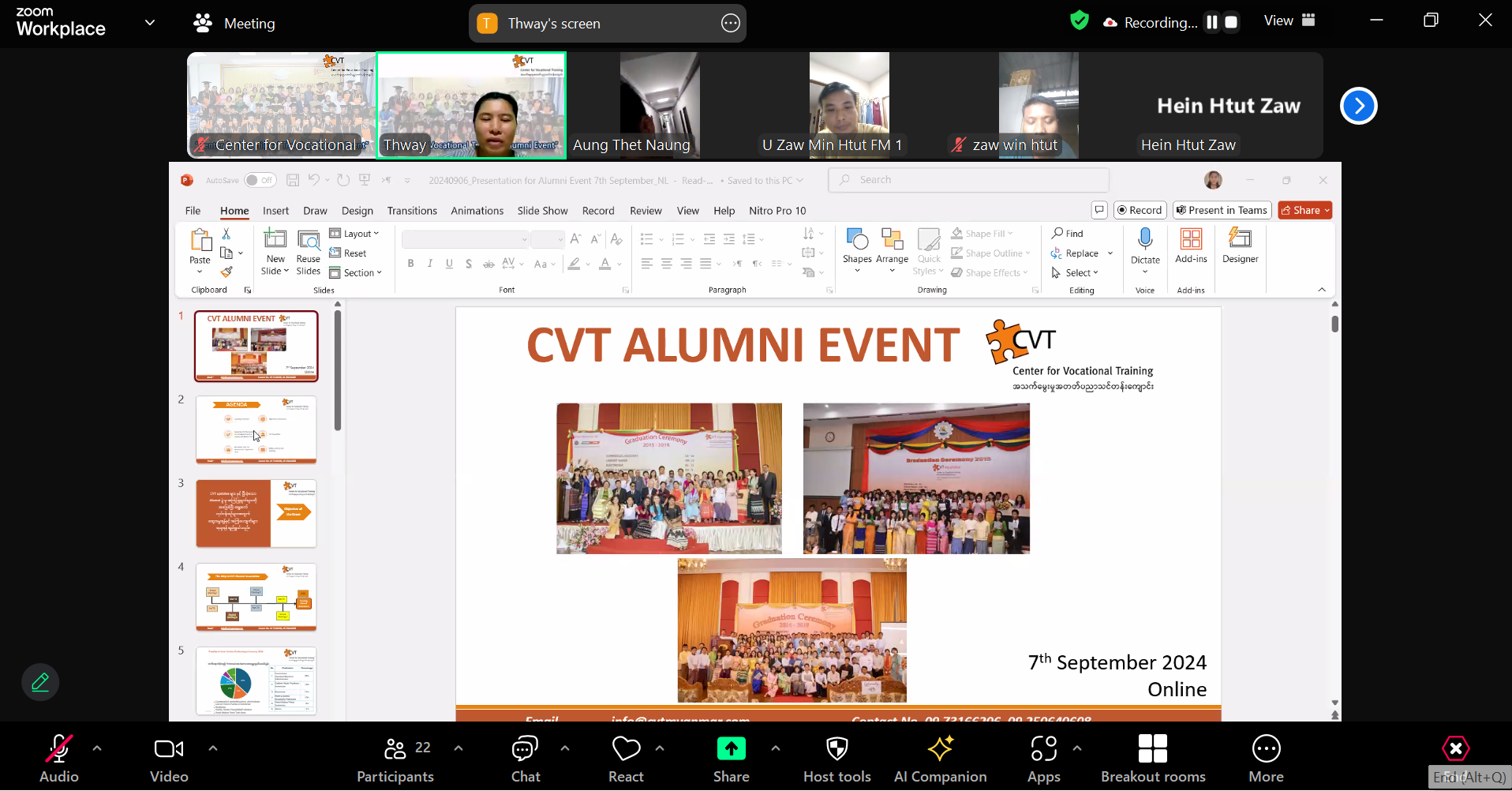Open Nitro Pro 10 tab
1512x791 pixels.
coord(777,211)
